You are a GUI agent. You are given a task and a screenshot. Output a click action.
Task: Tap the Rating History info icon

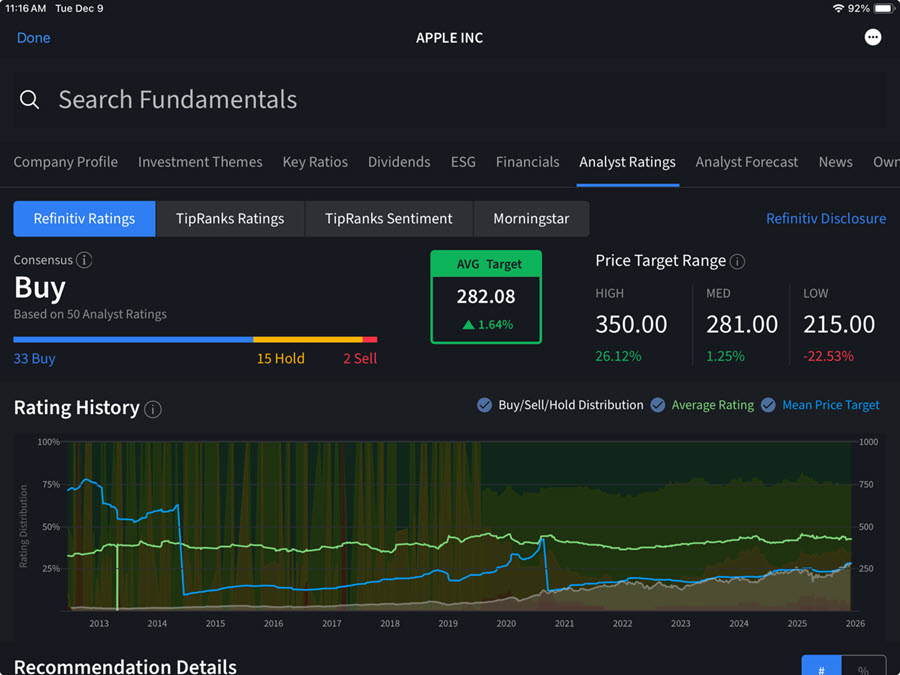coord(153,409)
